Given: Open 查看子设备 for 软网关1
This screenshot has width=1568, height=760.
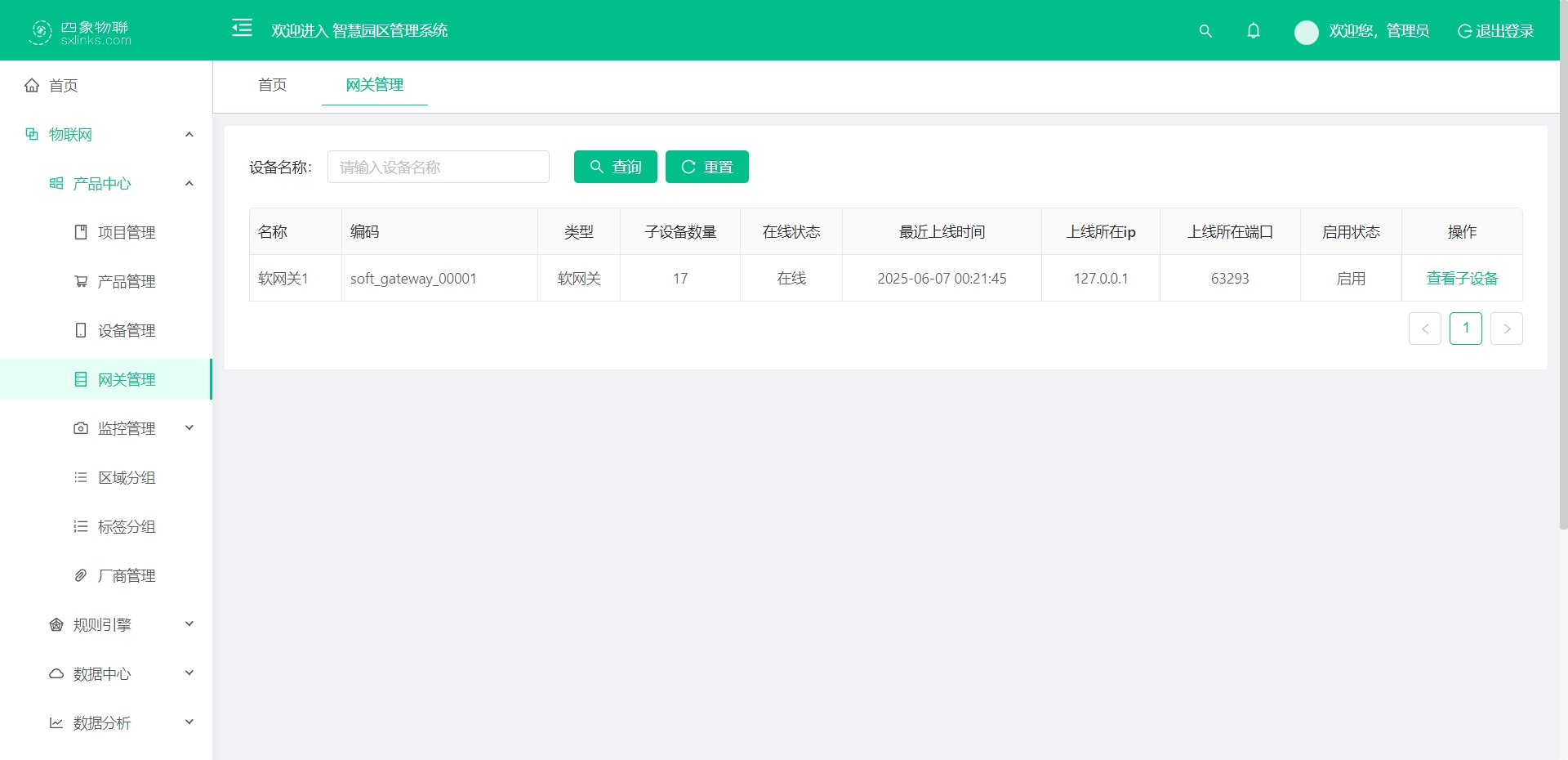Looking at the screenshot, I should [1462, 278].
